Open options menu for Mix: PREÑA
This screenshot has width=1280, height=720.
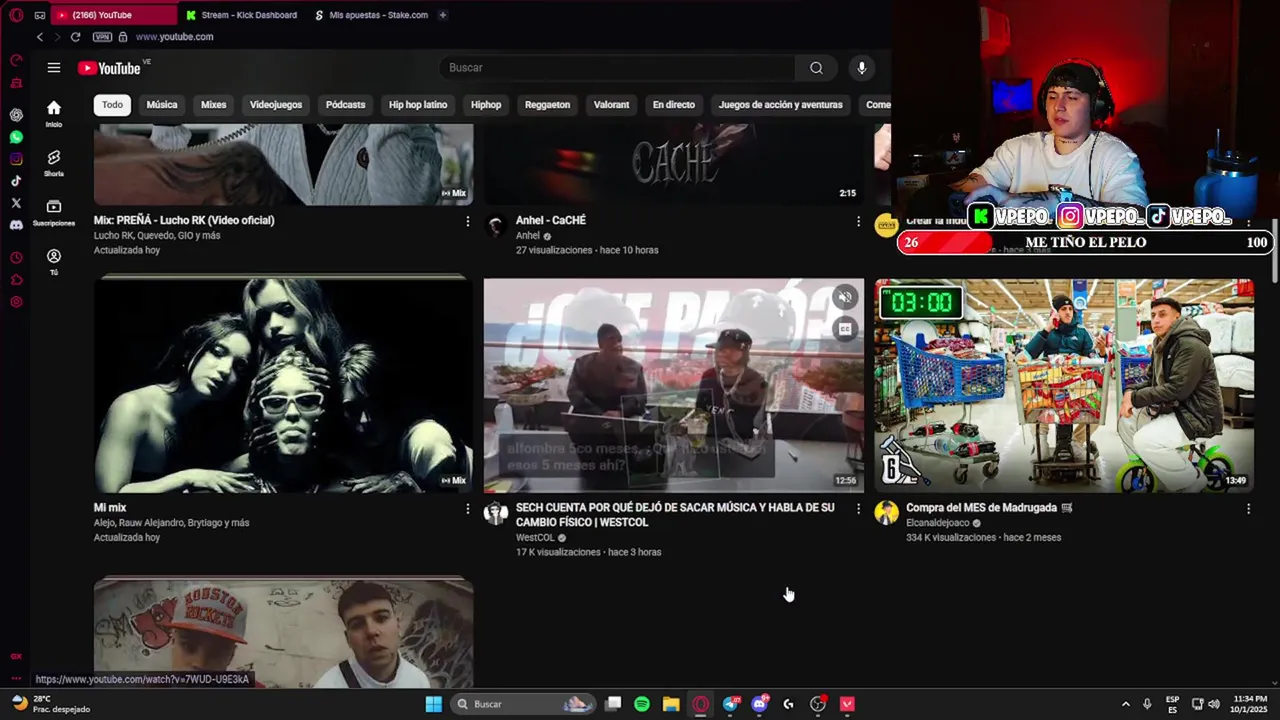[467, 221]
